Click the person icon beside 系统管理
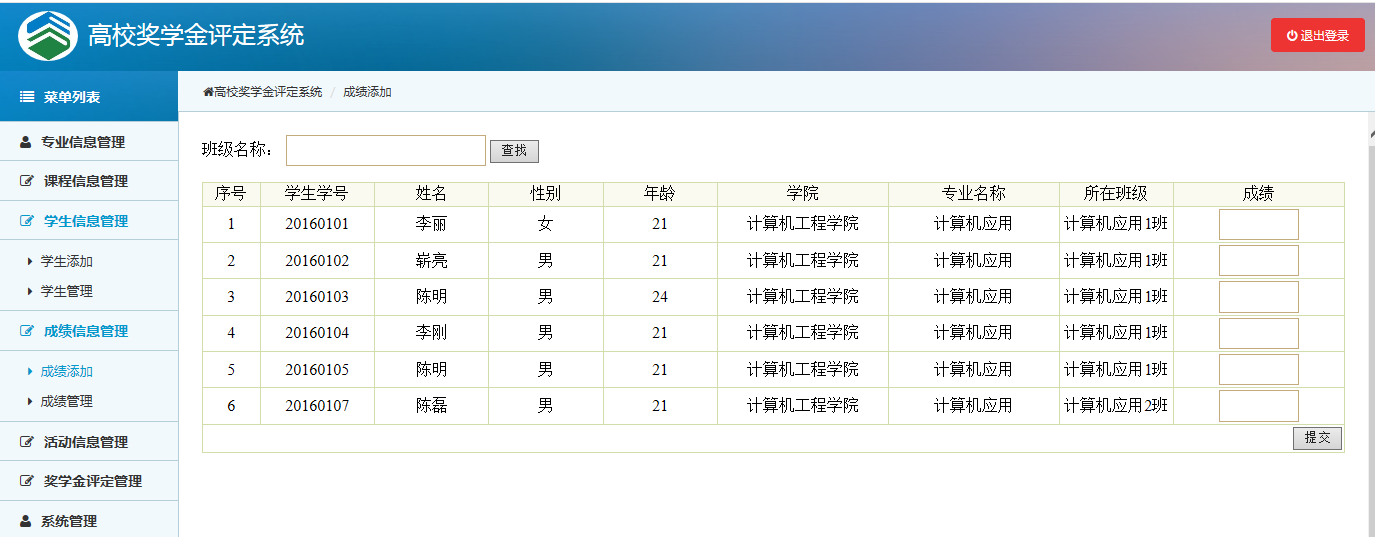Screen dimensions: 1375x537 (26, 521)
